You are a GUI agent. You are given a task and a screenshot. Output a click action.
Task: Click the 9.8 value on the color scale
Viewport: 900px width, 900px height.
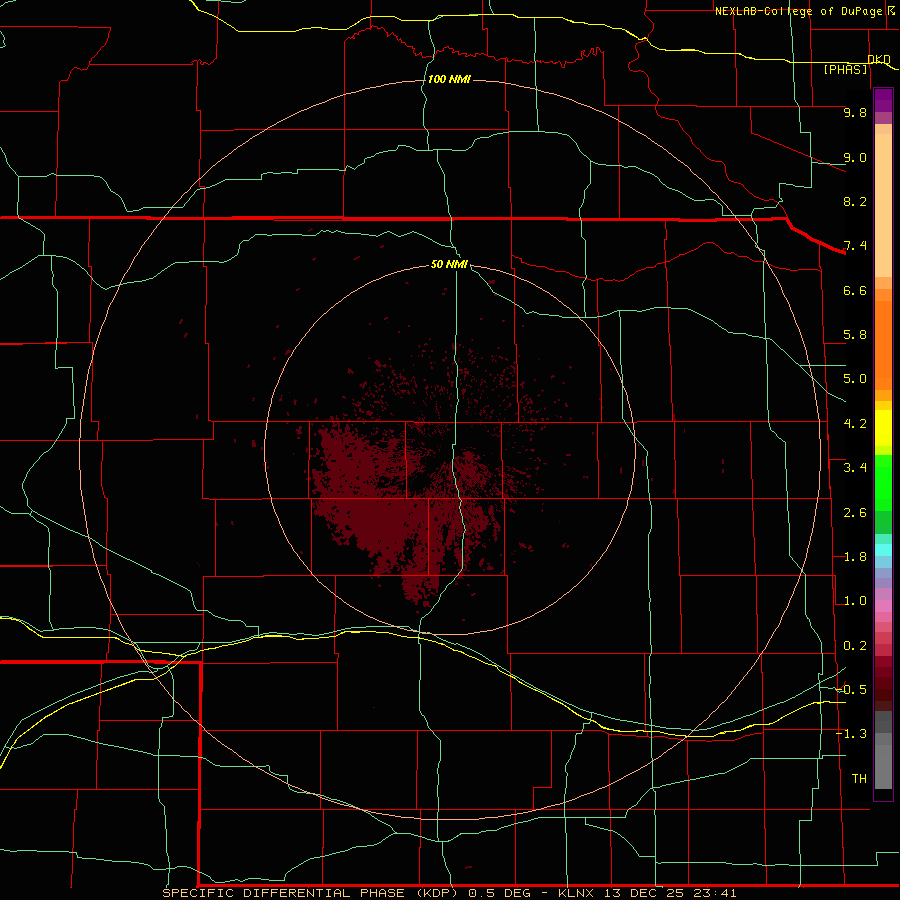[855, 112]
